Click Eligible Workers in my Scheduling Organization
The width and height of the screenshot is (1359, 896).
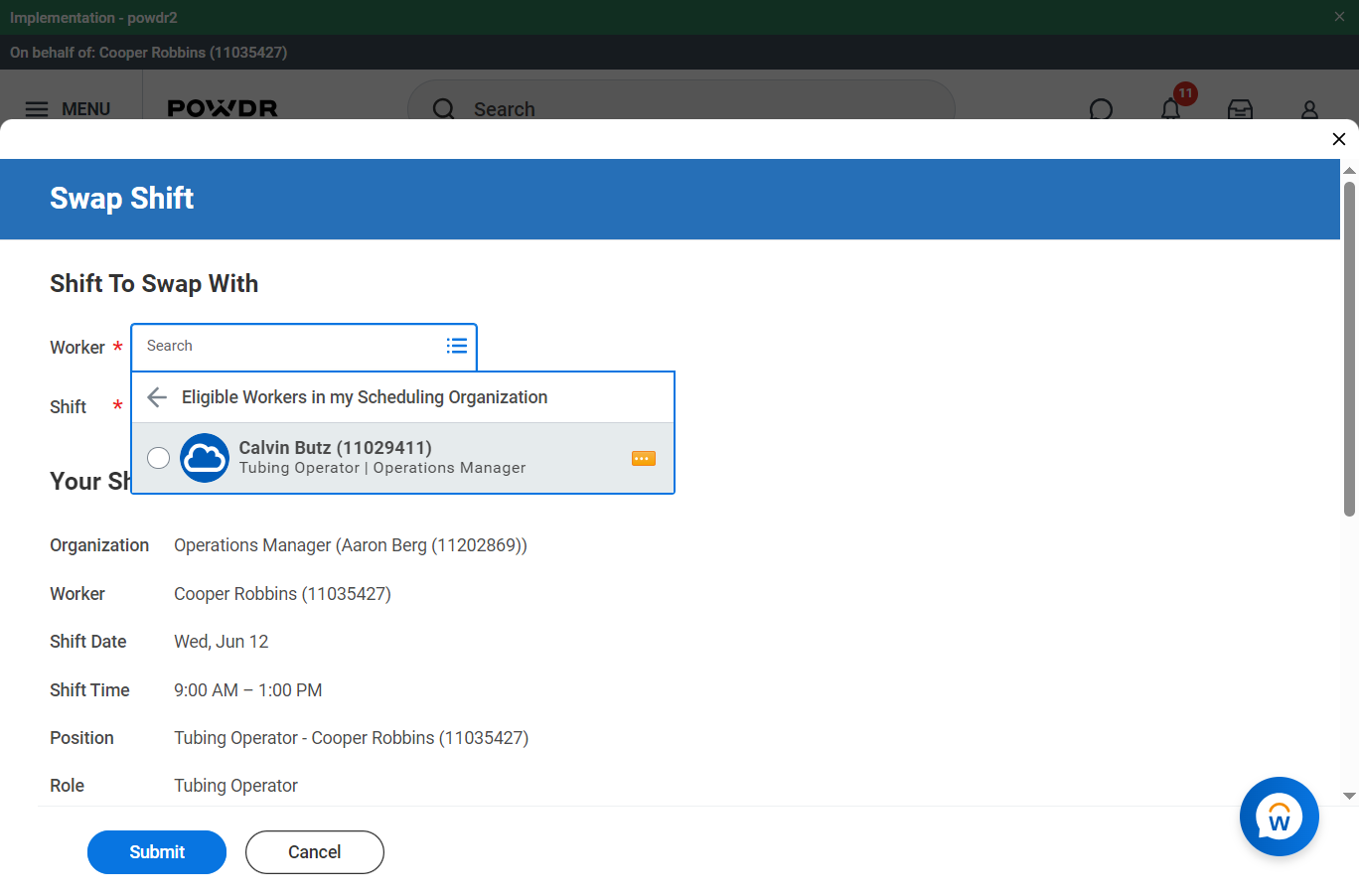[x=365, y=397]
